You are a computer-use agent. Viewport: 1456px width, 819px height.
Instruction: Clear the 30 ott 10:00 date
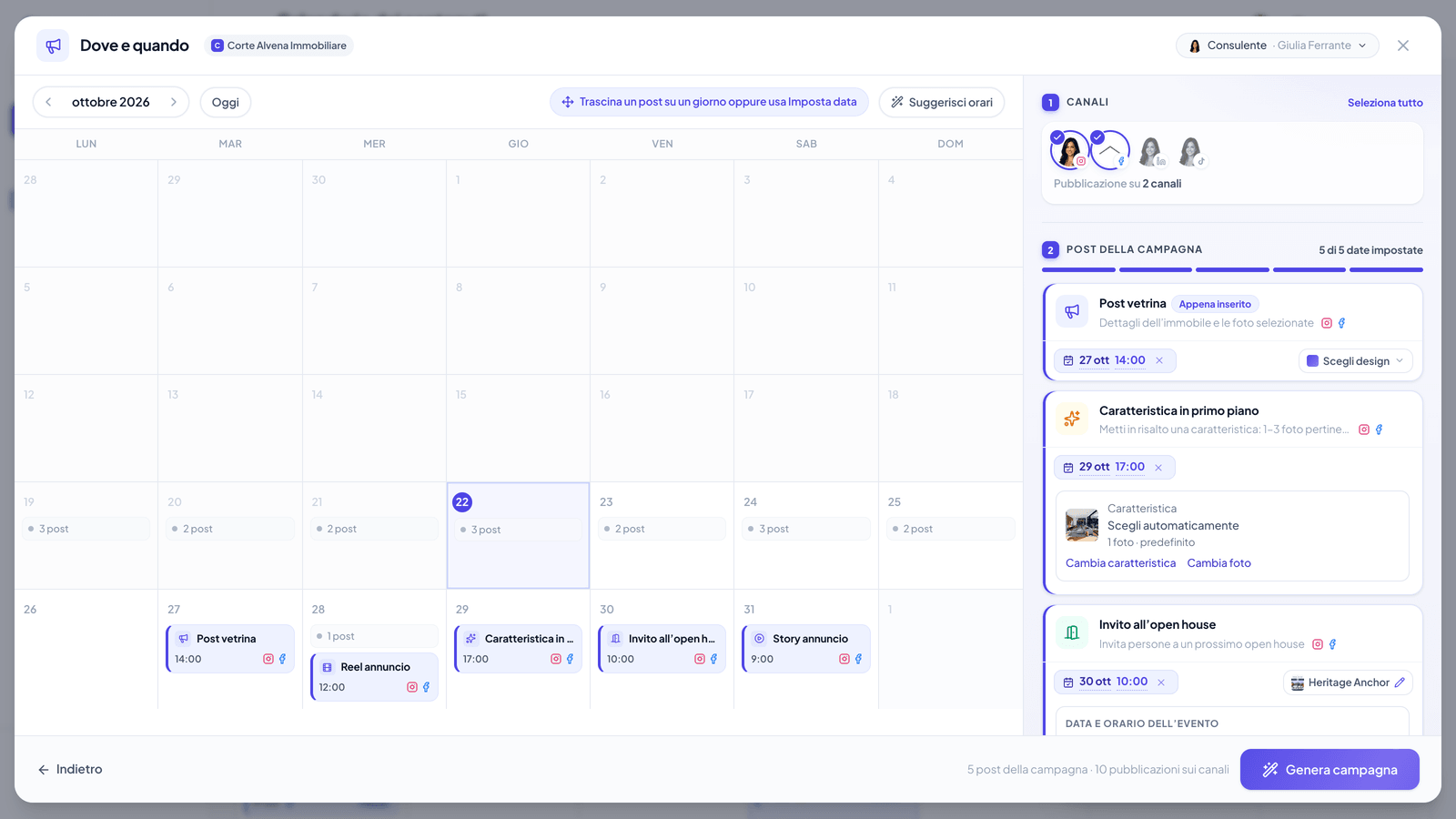pos(1161,682)
